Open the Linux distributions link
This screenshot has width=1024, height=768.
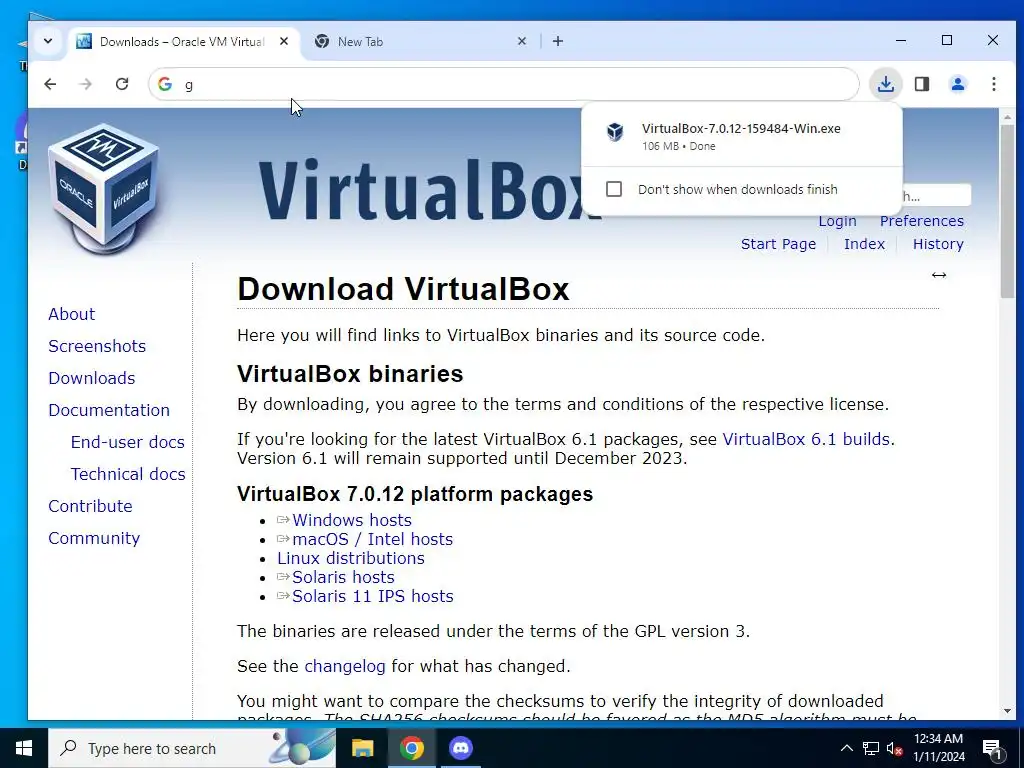point(351,558)
